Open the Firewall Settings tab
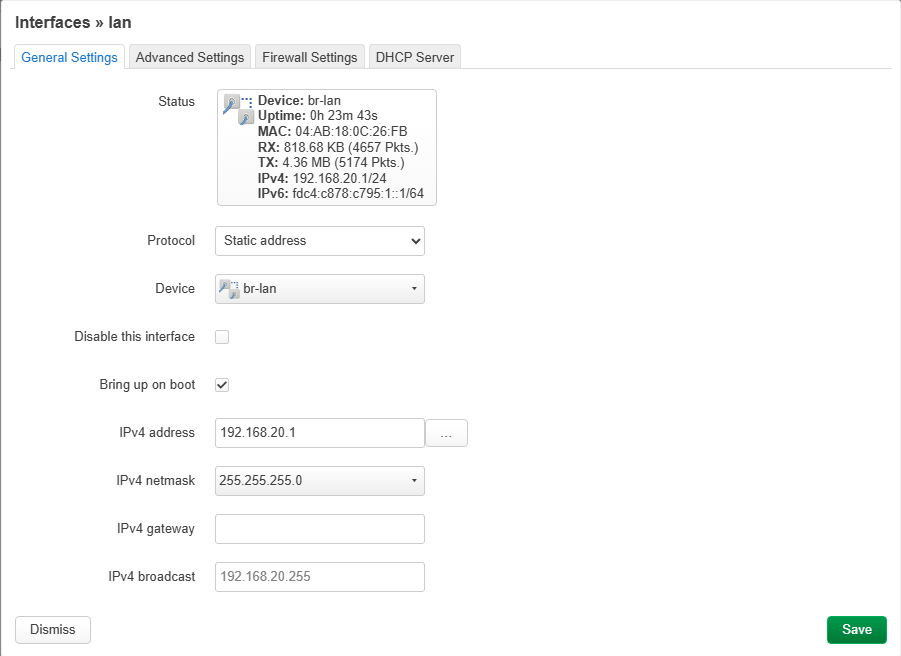The image size is (901, 656). coord(309,57)
